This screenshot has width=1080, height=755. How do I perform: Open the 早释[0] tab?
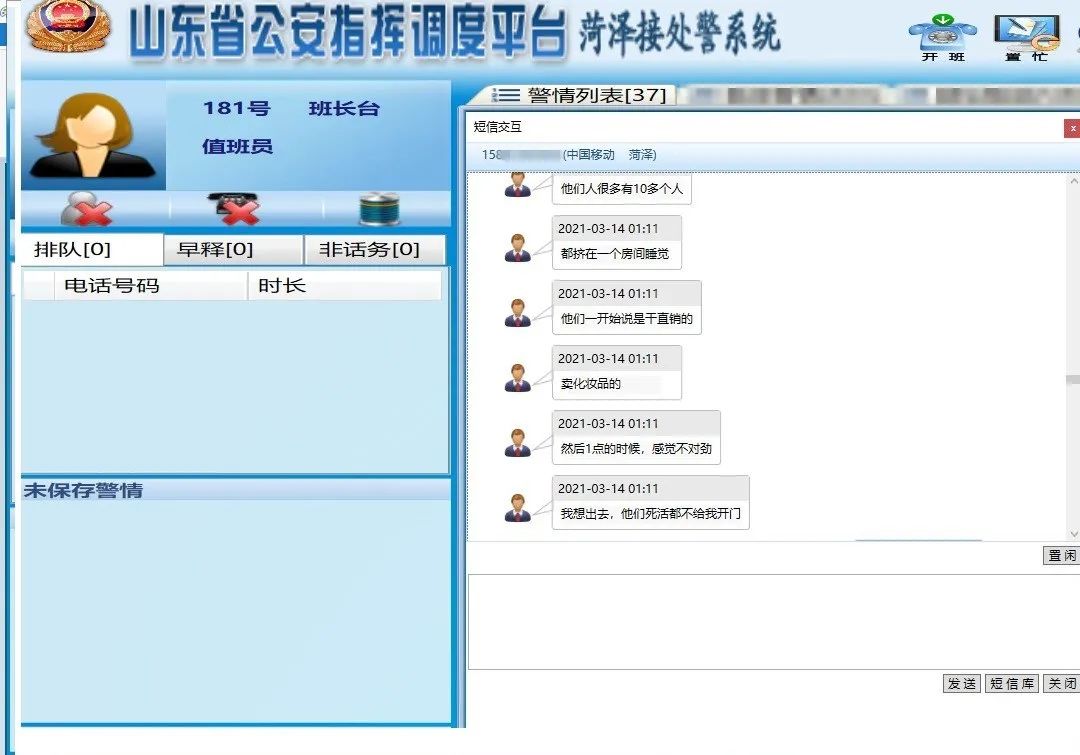point(233,250)
